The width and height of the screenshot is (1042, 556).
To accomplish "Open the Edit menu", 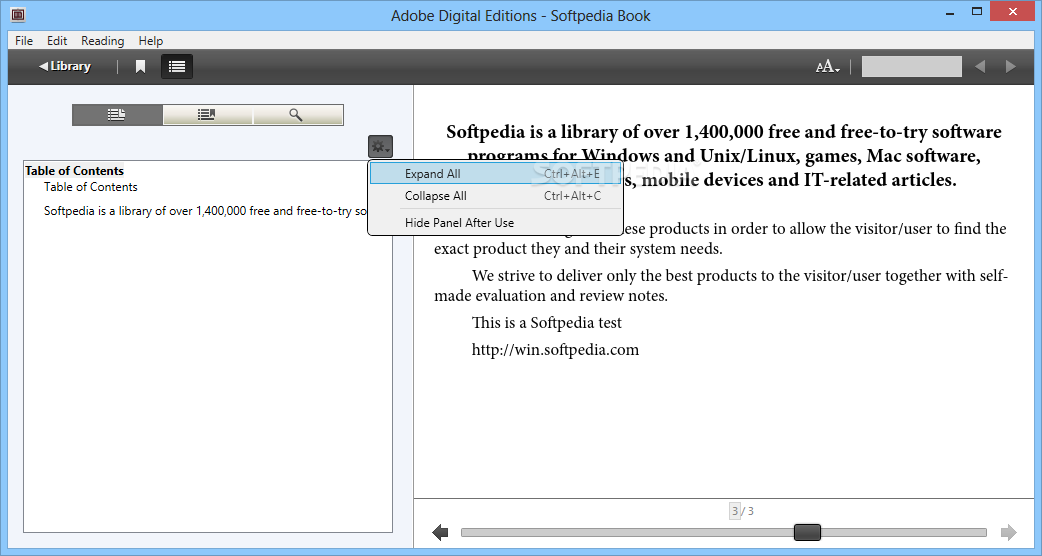I will pyautogui.click(x=56, y=41).
